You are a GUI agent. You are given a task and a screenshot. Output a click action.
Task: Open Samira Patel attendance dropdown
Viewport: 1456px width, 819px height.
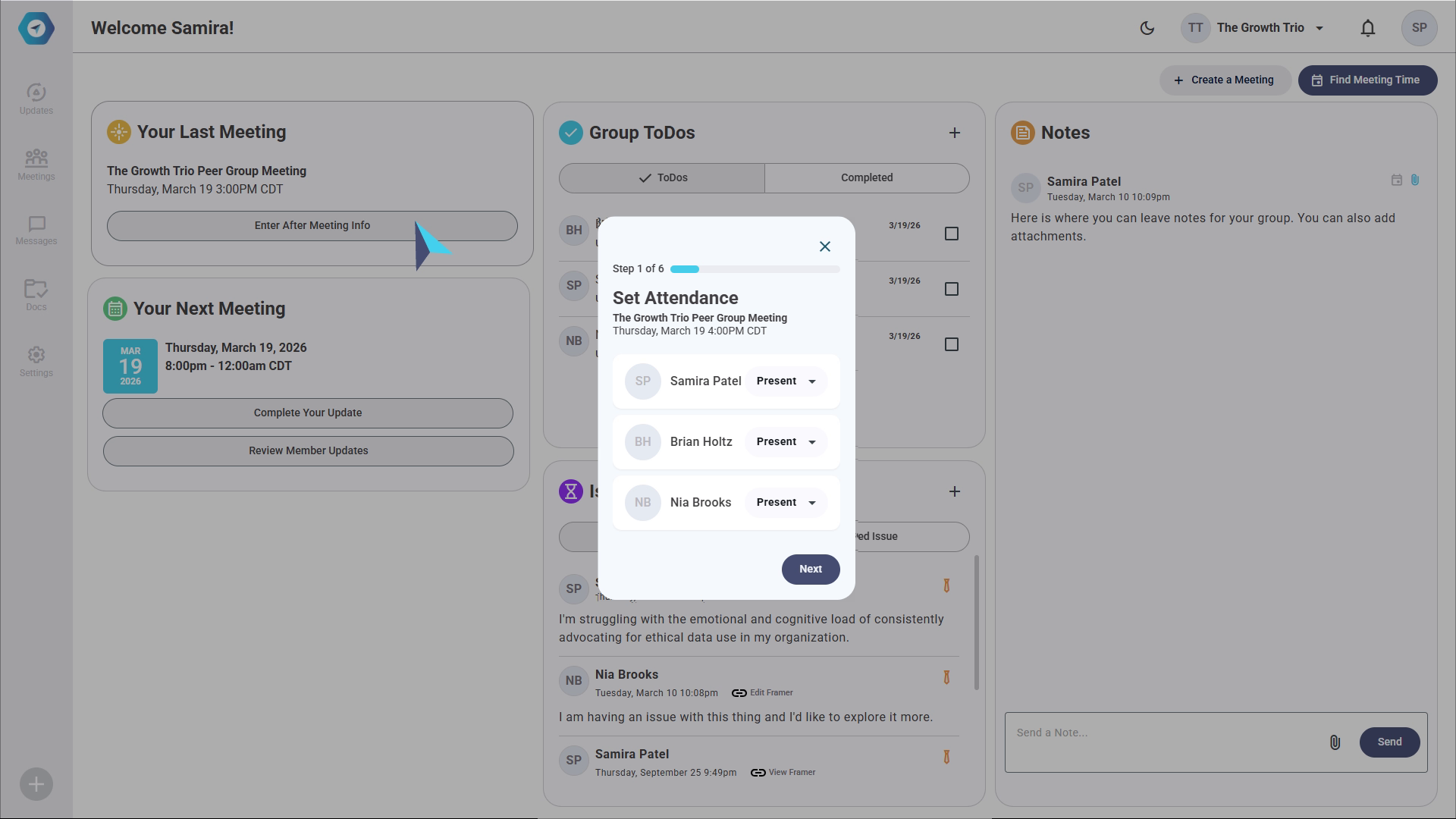point(786,381)
